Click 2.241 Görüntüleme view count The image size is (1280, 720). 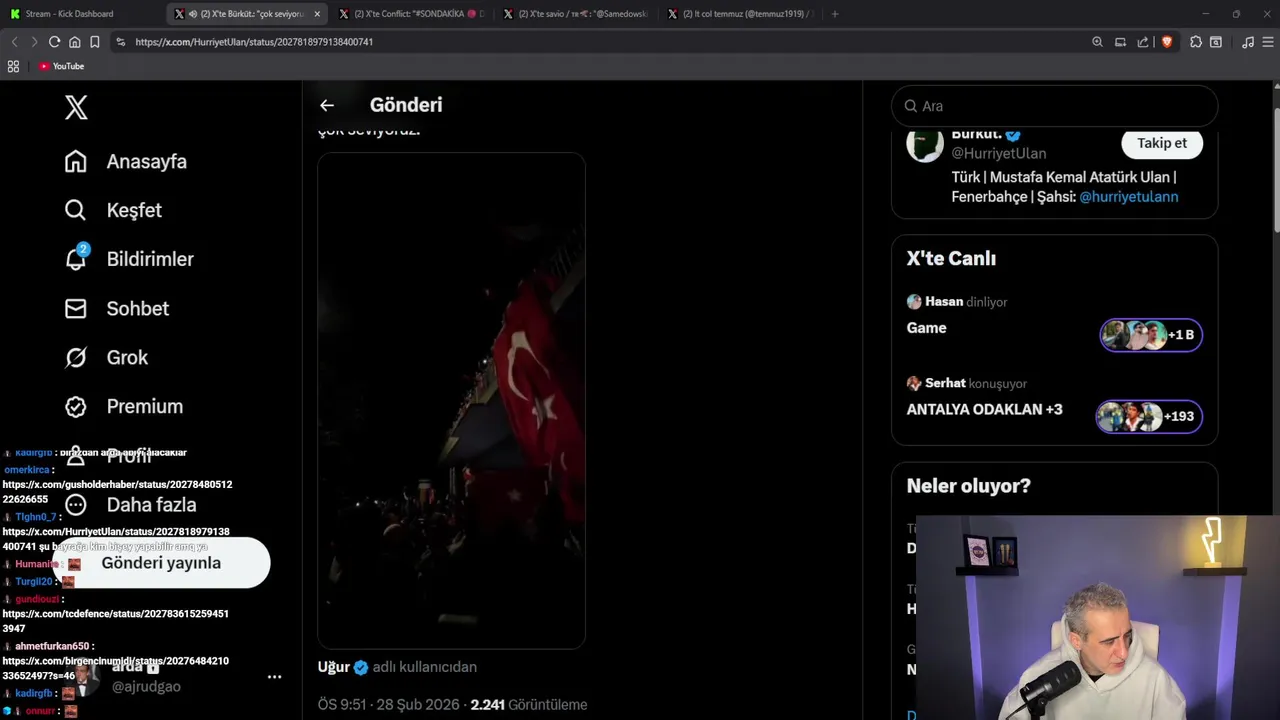[x=529, y=705]
